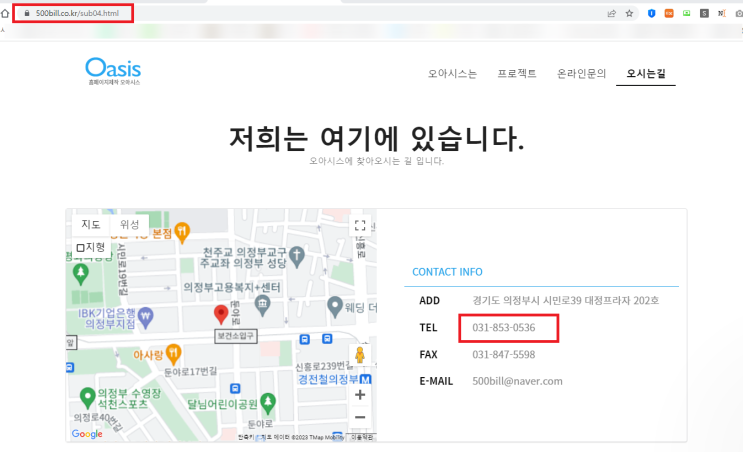Screen dimensions: 743x452
Task: Click the Street View pegman icon
Action: 360,355
